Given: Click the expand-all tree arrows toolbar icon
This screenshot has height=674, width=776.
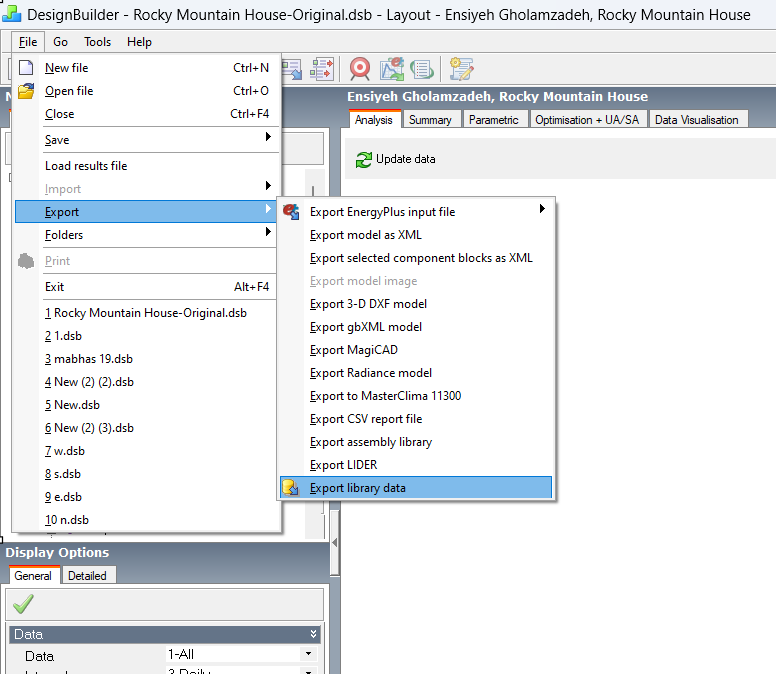Looking at the screenshot, I should tap(322, 68).
